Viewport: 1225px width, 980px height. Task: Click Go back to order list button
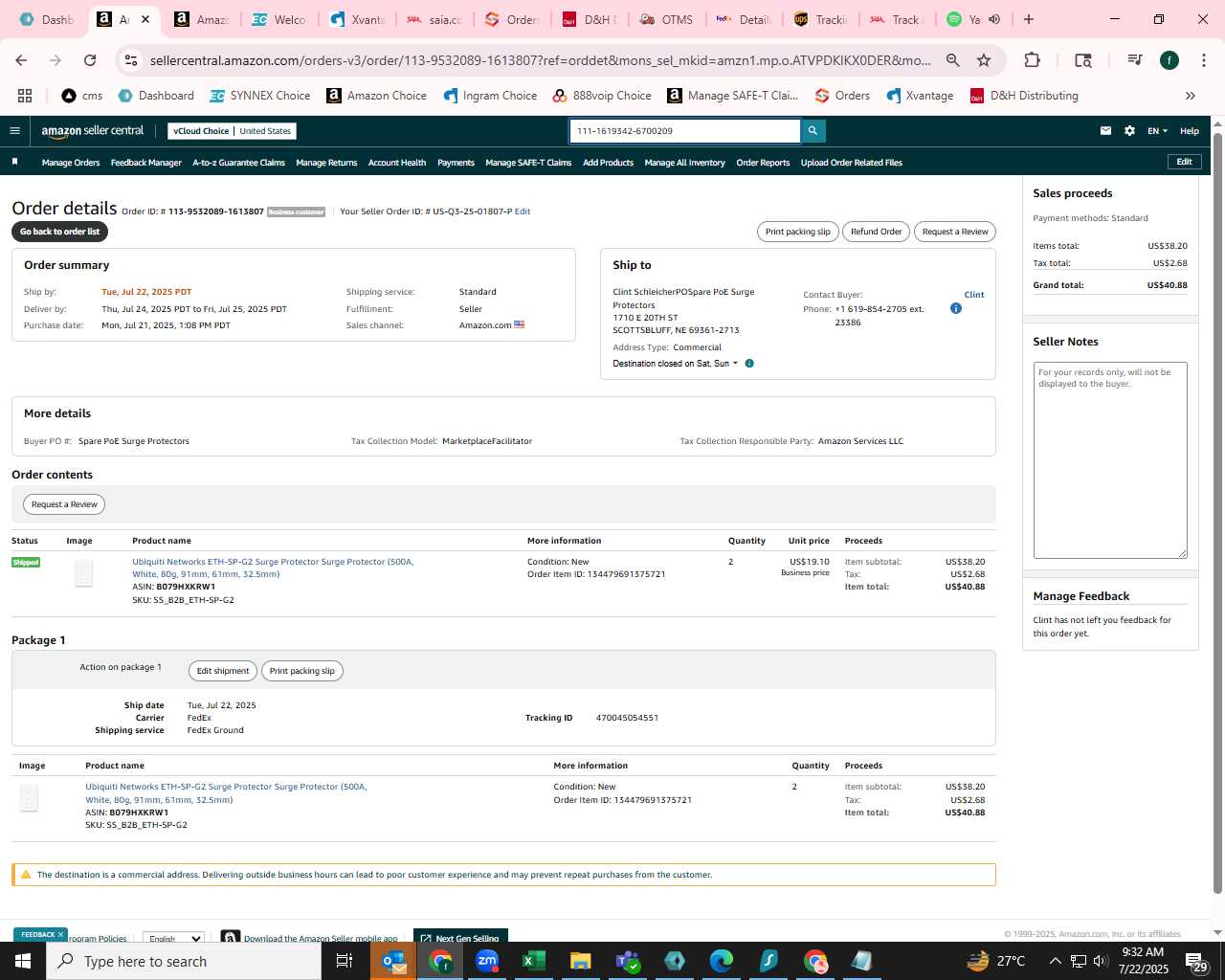[x=59, y=232]
